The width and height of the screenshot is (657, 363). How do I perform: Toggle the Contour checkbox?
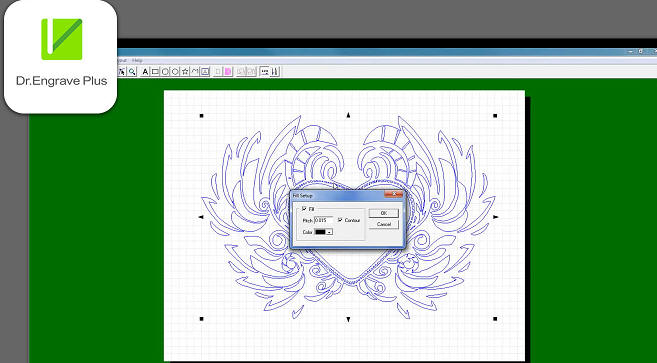340,220
